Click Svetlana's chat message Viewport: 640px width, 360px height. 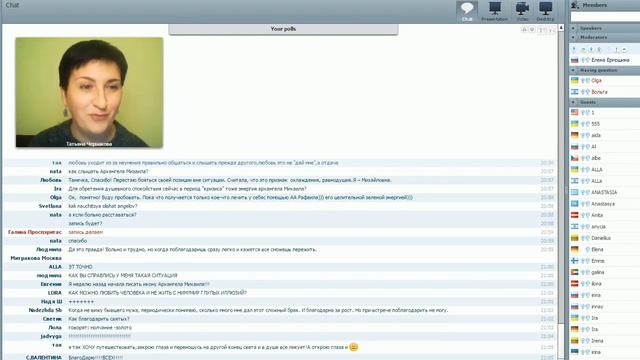(x=103, y=206)
